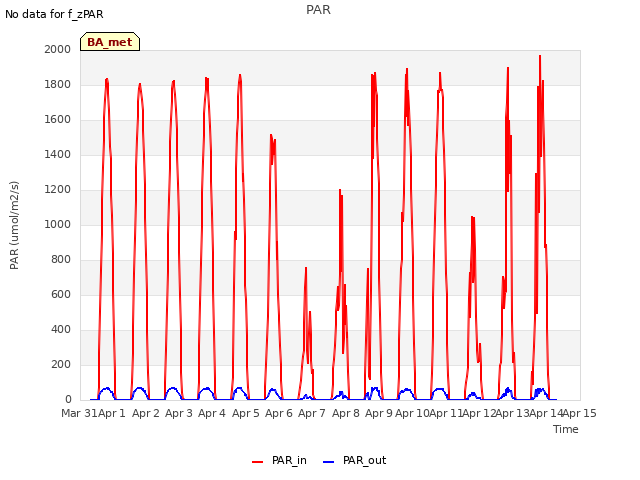Screen dimensions: 640x480
Task: Click the Apr 6 x-axis label
Action: [x=279, y=413]
